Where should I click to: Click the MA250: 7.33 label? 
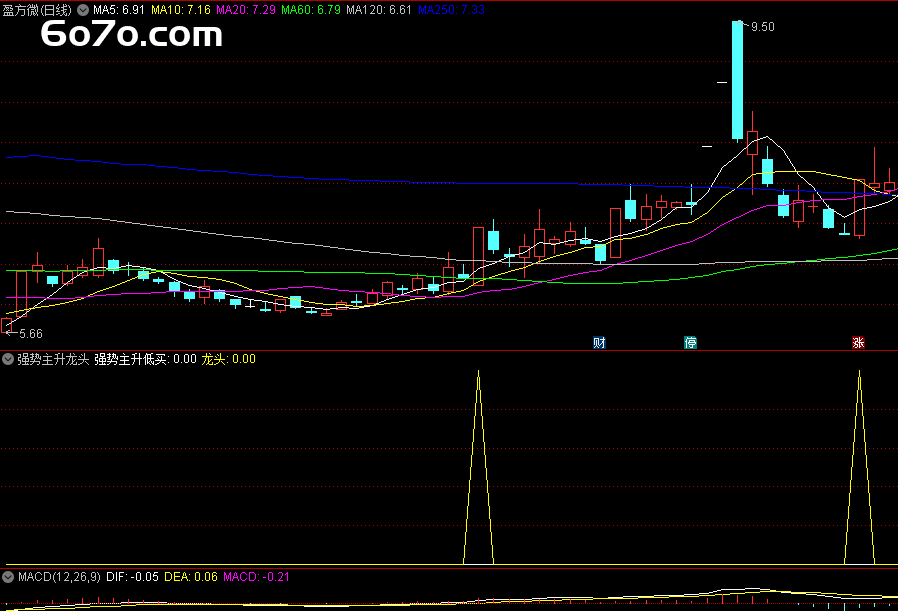[x=451, y=10]
